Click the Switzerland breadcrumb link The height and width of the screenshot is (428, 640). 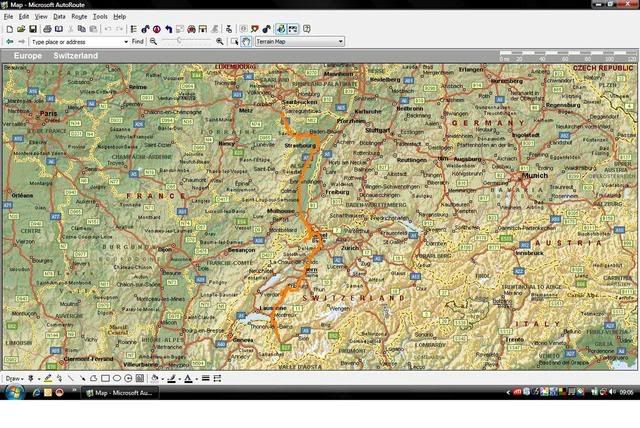(x=76, y=56)
